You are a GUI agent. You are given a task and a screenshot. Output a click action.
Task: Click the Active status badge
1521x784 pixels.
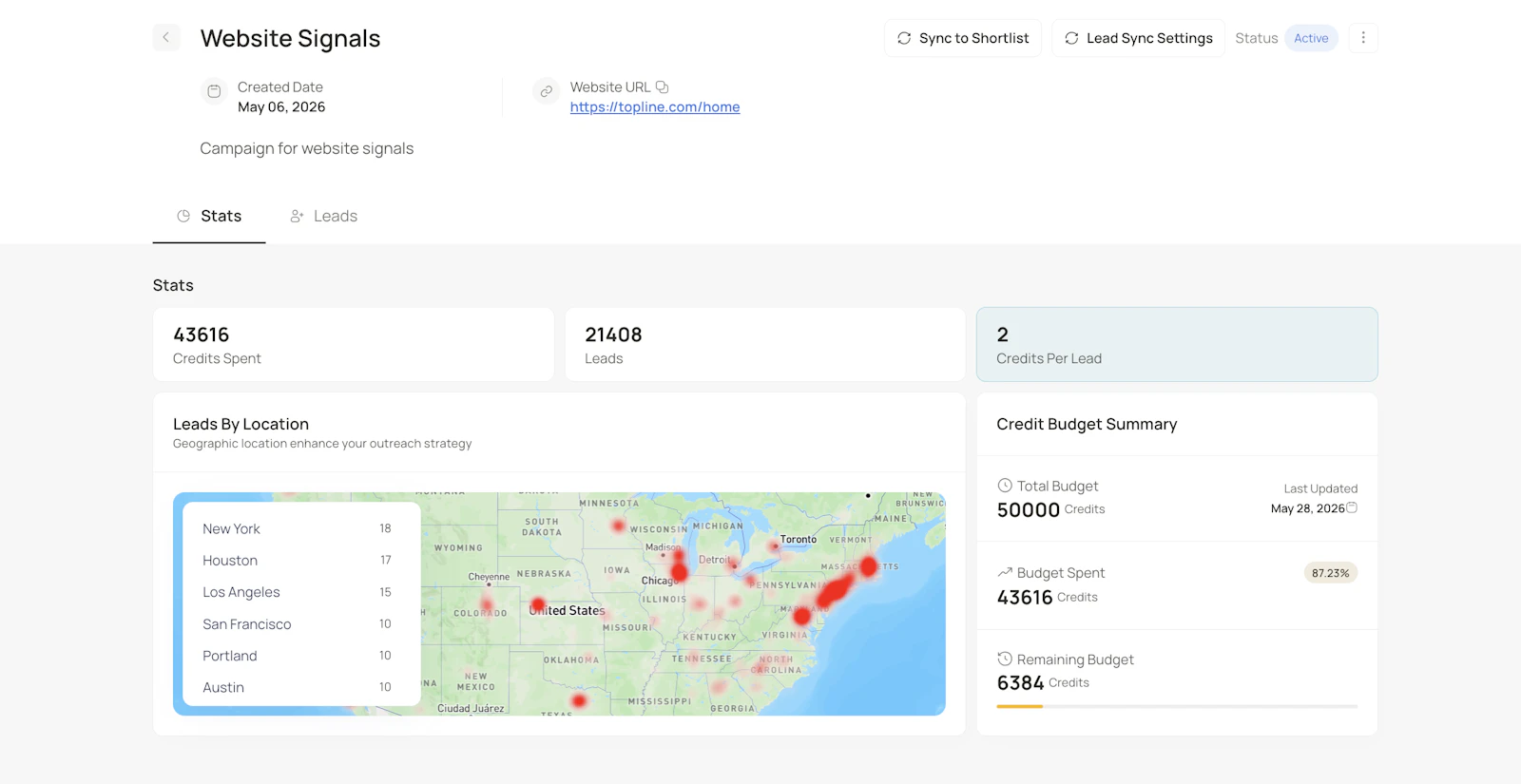click(x=1311, y=38)
